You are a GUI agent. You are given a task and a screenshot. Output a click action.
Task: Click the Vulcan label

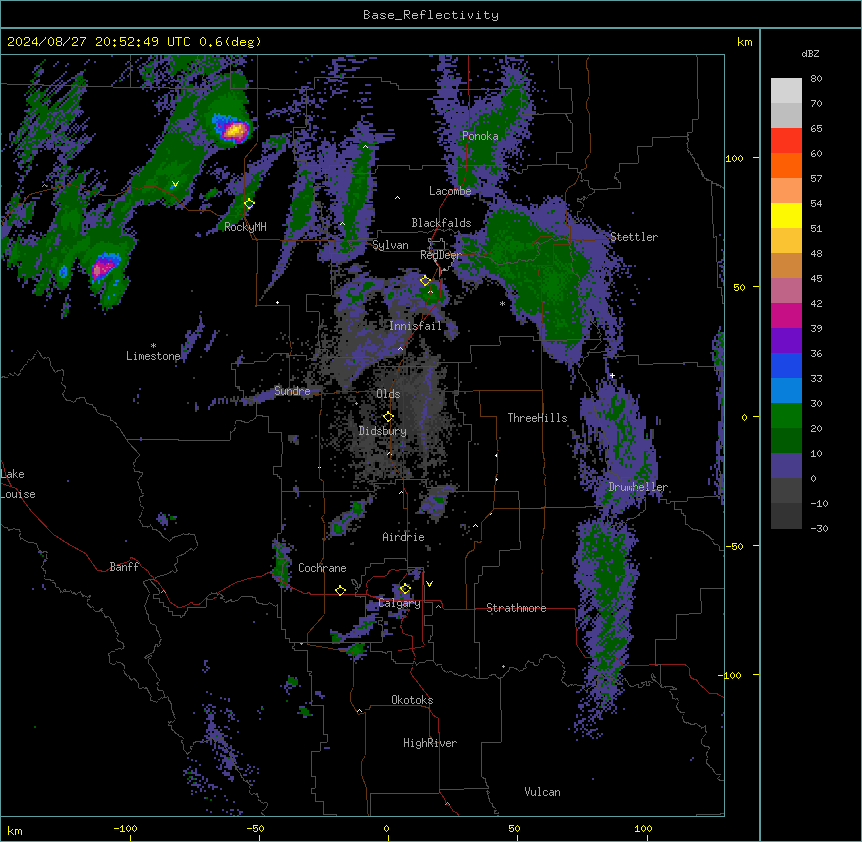pos(543,792)
